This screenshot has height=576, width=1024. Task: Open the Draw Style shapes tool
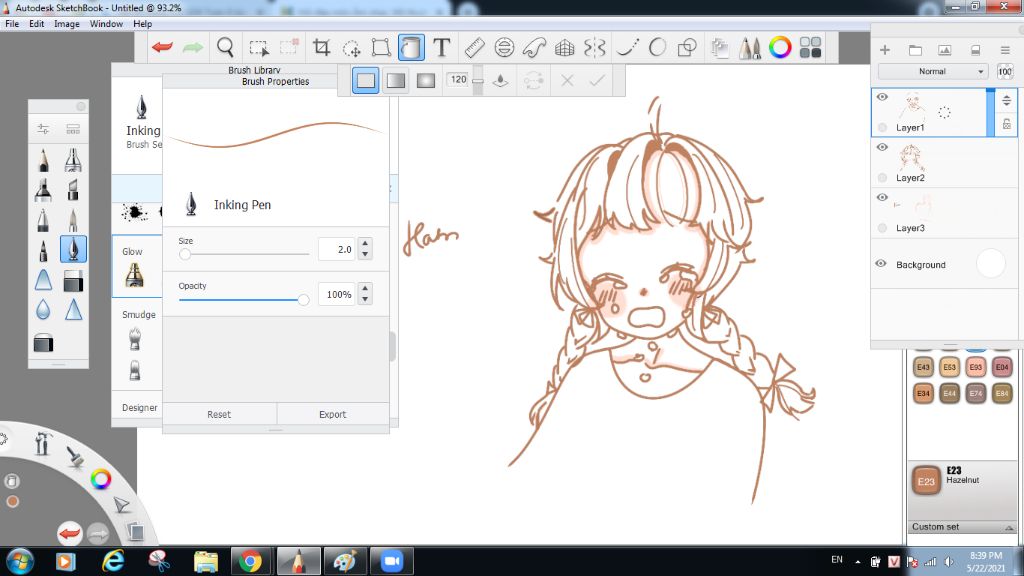pyautogui.click(x=687, y=47)
